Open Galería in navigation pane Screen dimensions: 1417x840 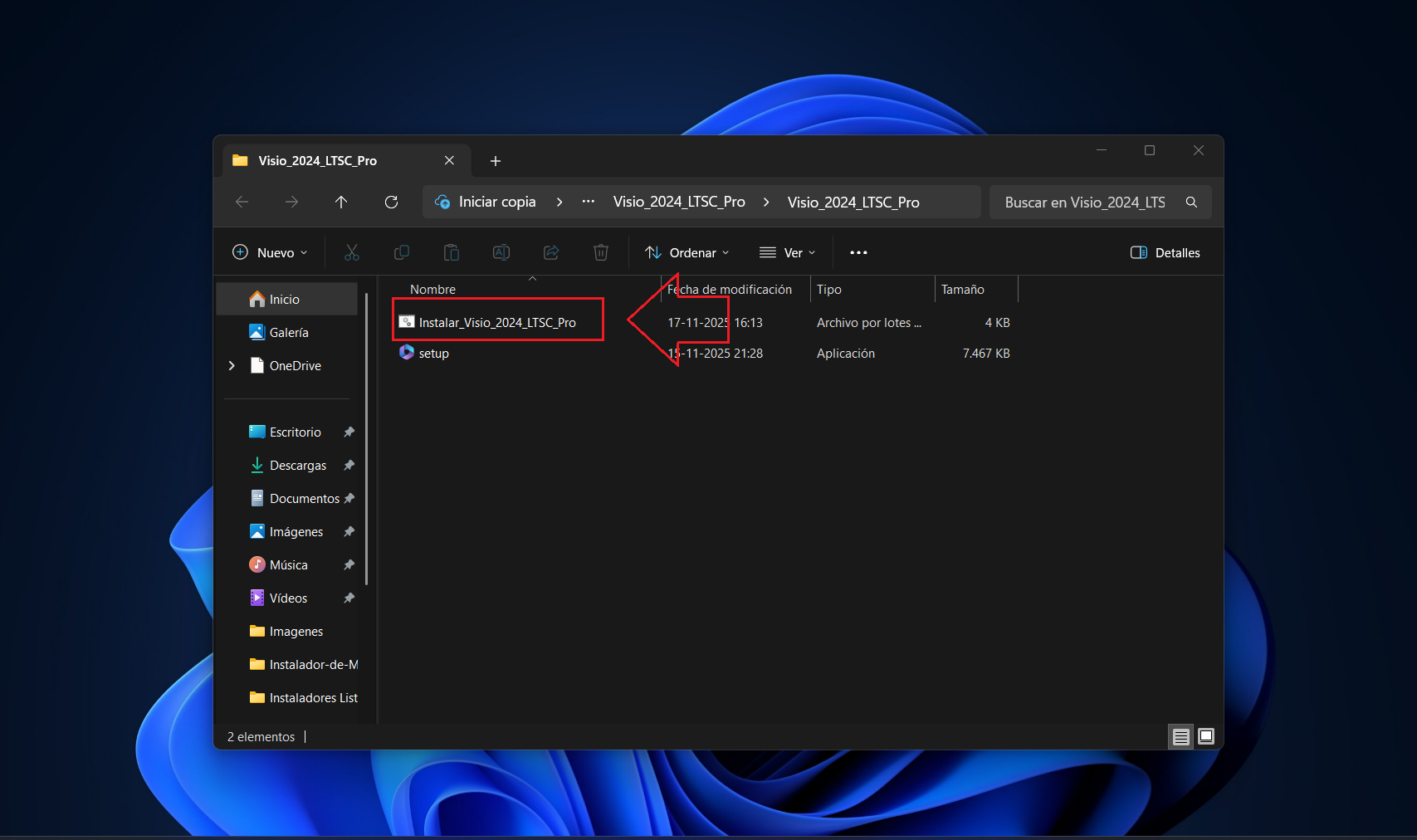coord(287,332)
